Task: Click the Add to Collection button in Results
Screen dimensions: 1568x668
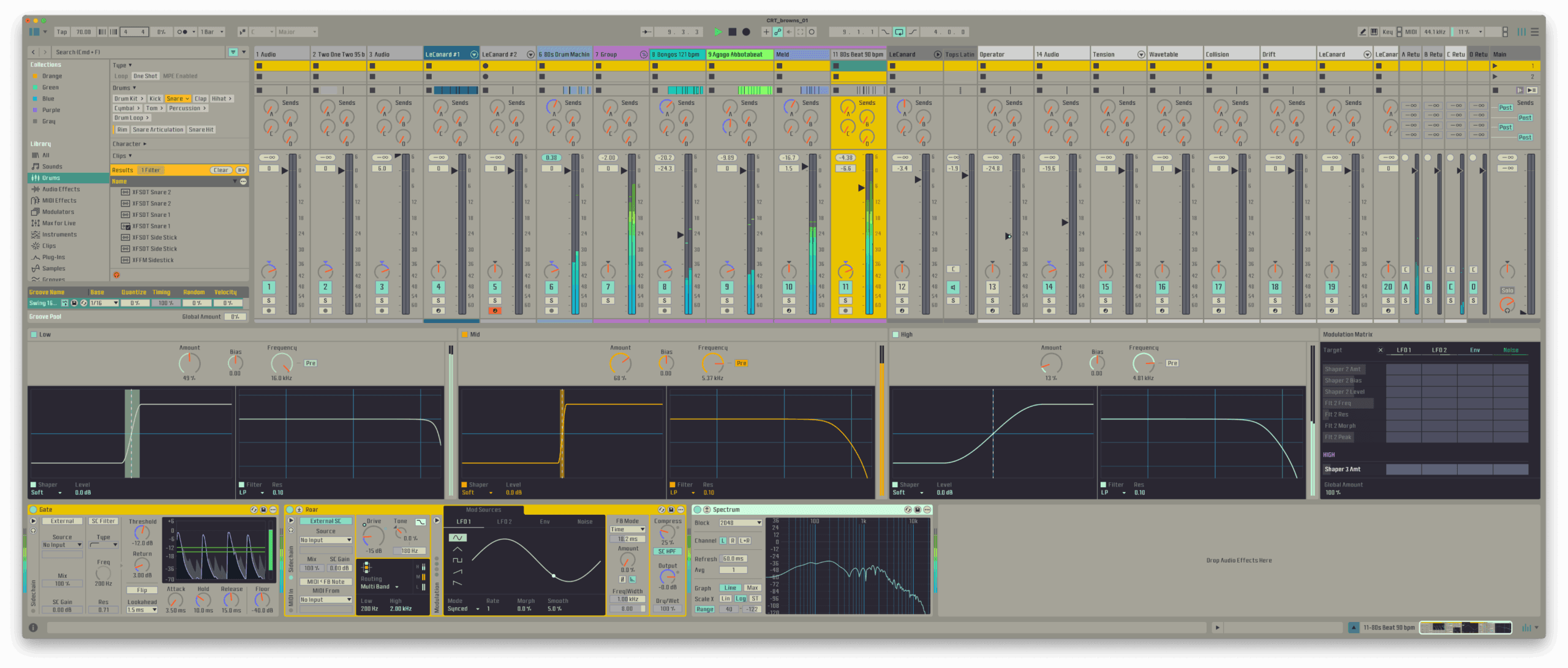Action: [x=241, y=170]
